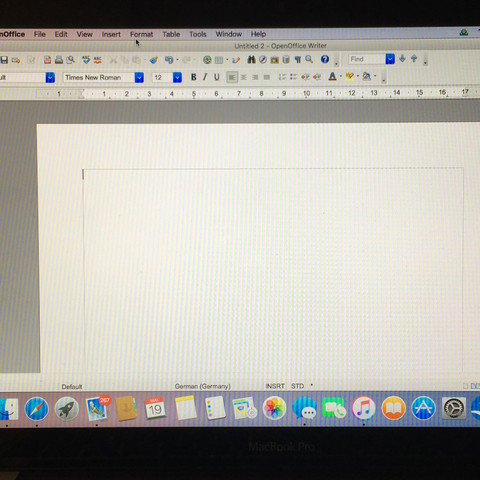Open the Edit menu
The image size is (480, 480).
click(x=61, y=34)
